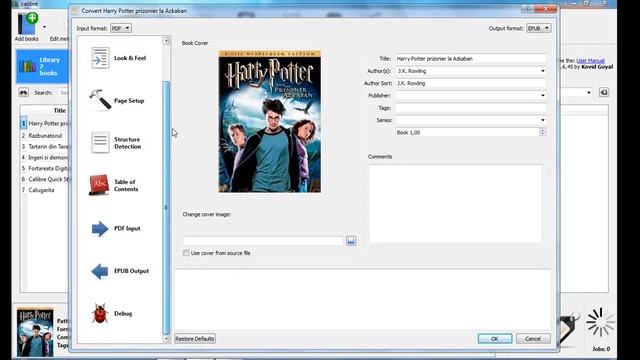The height and width of the screenshot is (360, 640).
Task: Select the Razbunatorul book row
Action: tap(45, 136)
